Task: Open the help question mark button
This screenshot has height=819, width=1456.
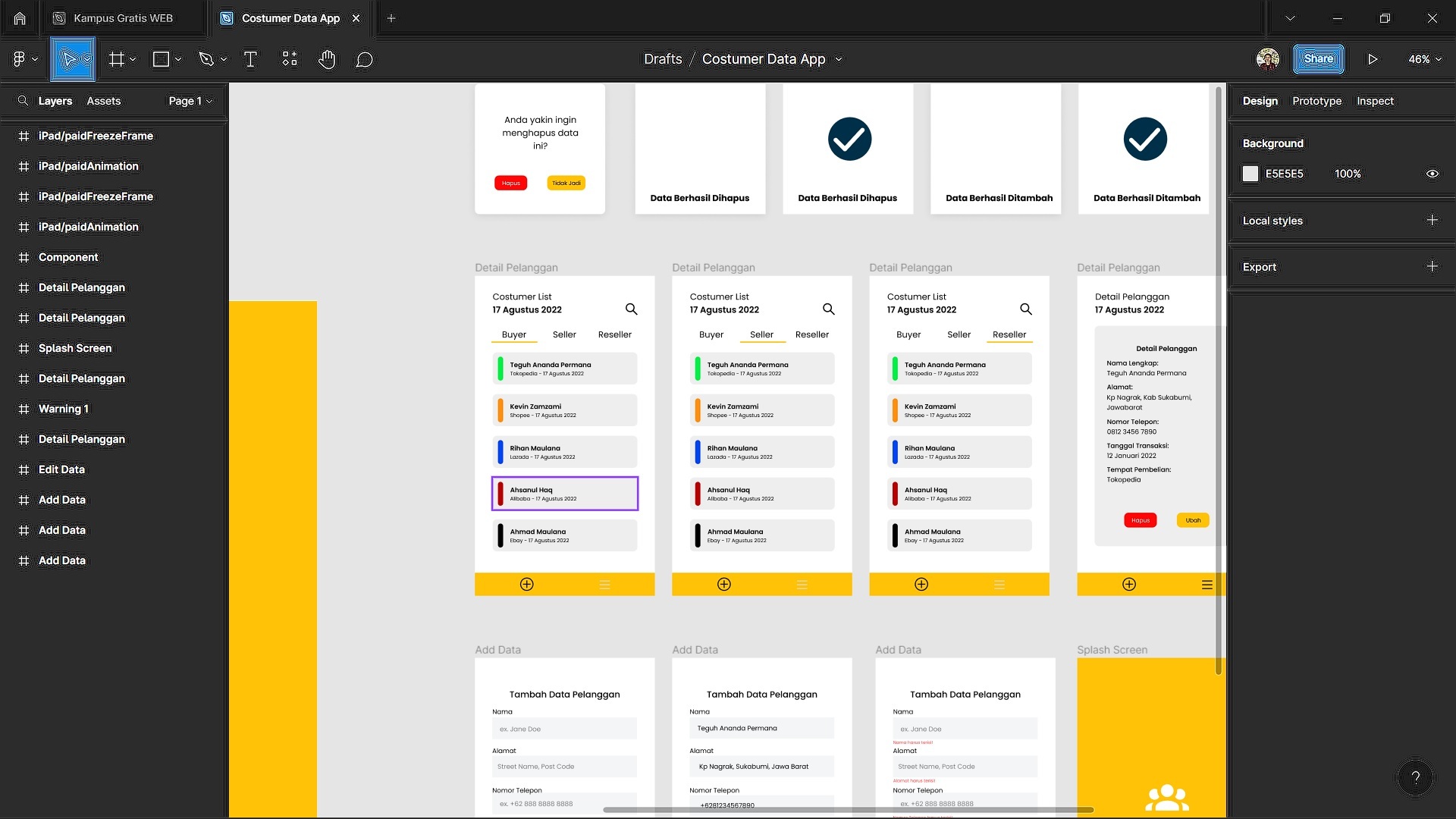Action: click(x=1415, y=778)
